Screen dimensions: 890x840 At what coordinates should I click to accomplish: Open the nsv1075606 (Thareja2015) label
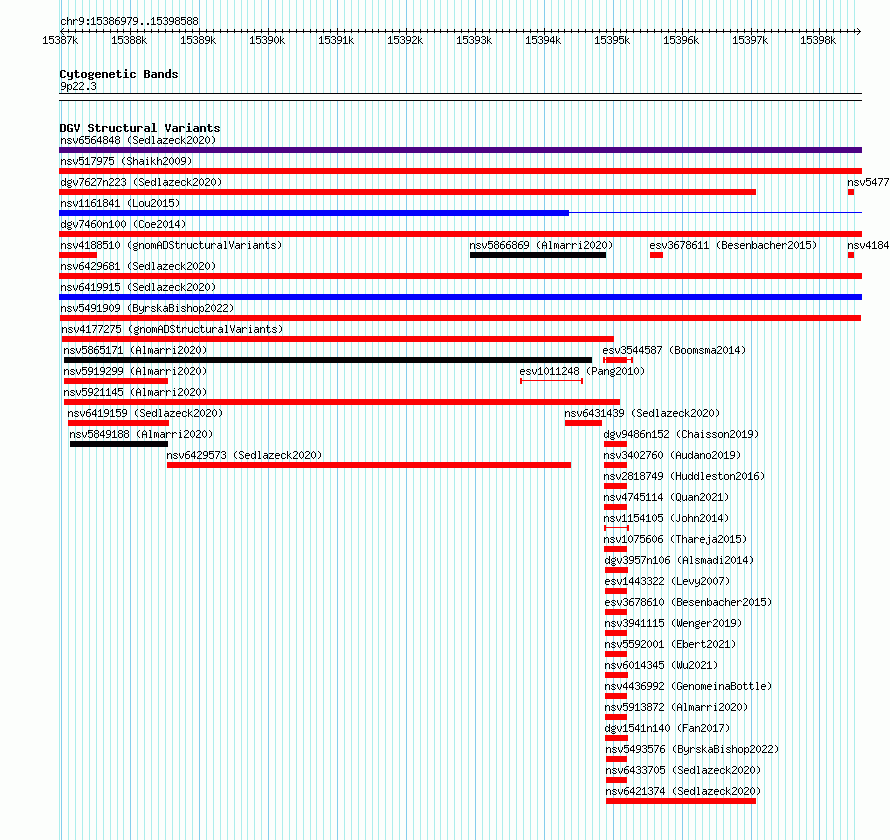coord(675,539)
